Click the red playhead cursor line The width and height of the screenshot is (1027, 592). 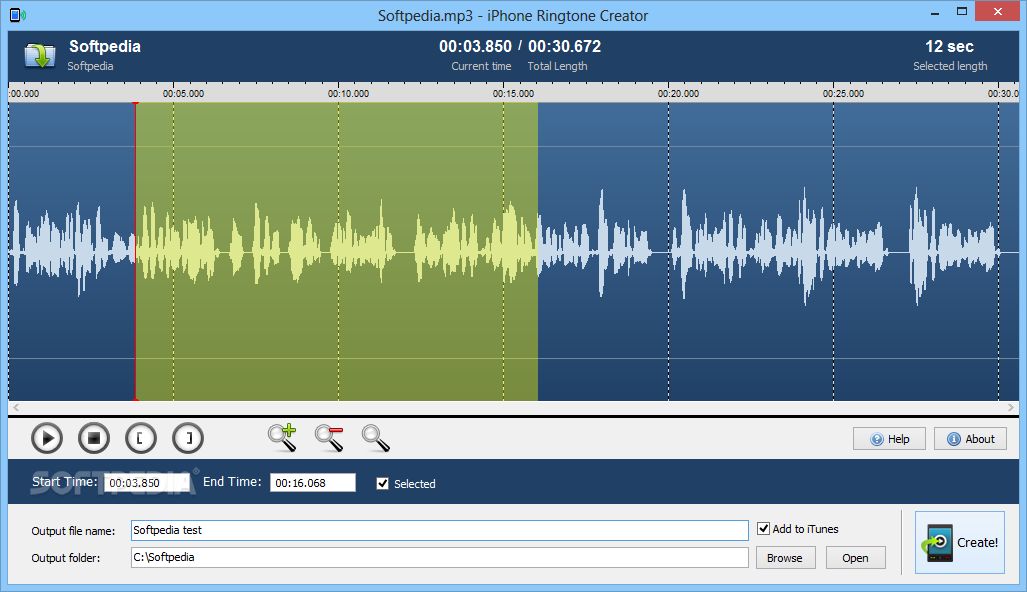pos(136,251)
